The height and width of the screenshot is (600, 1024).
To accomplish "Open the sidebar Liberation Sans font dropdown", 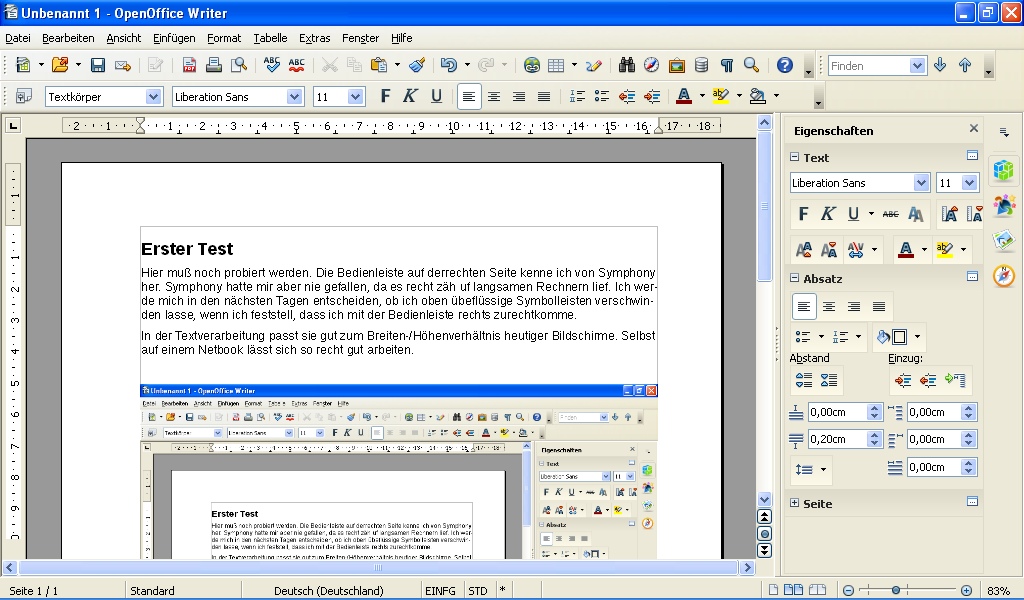I will click(x=921, y=183).
